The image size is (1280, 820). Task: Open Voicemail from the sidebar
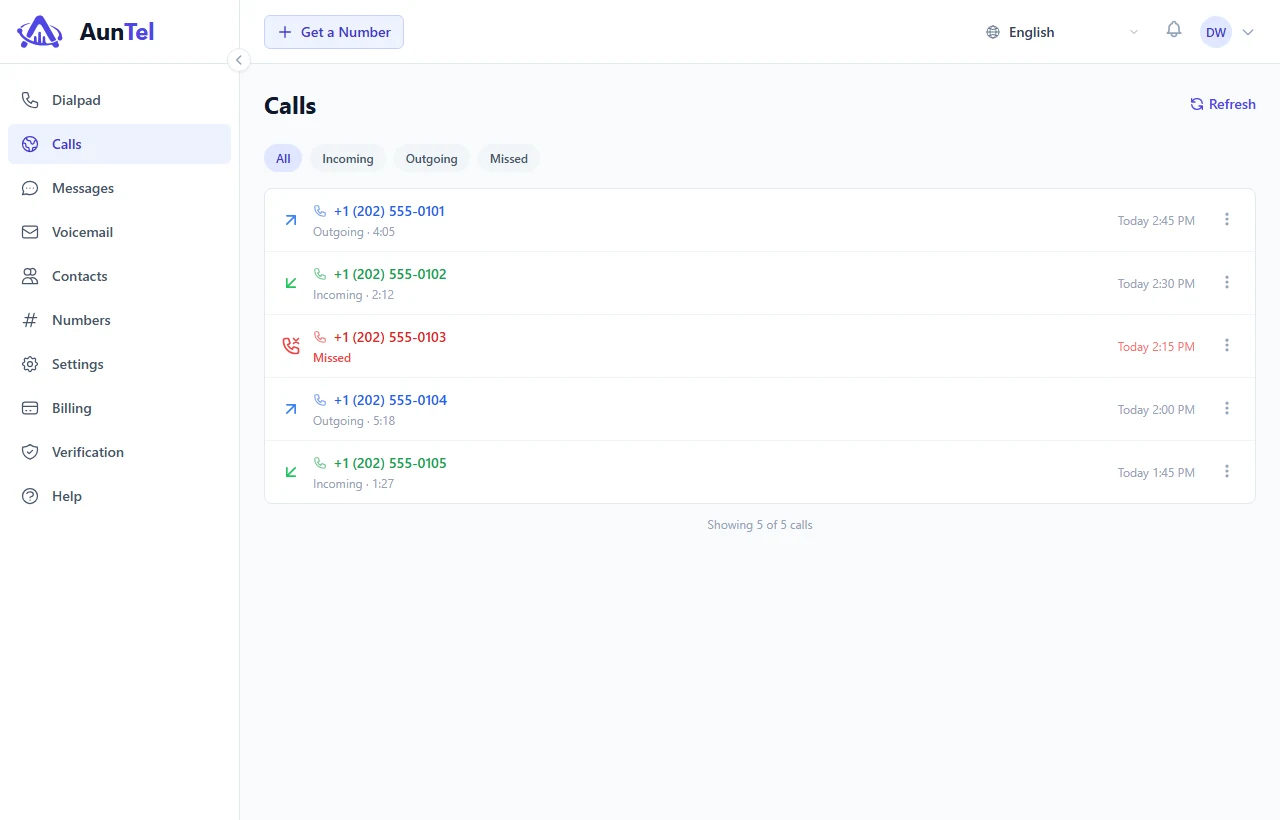(119, 232)
